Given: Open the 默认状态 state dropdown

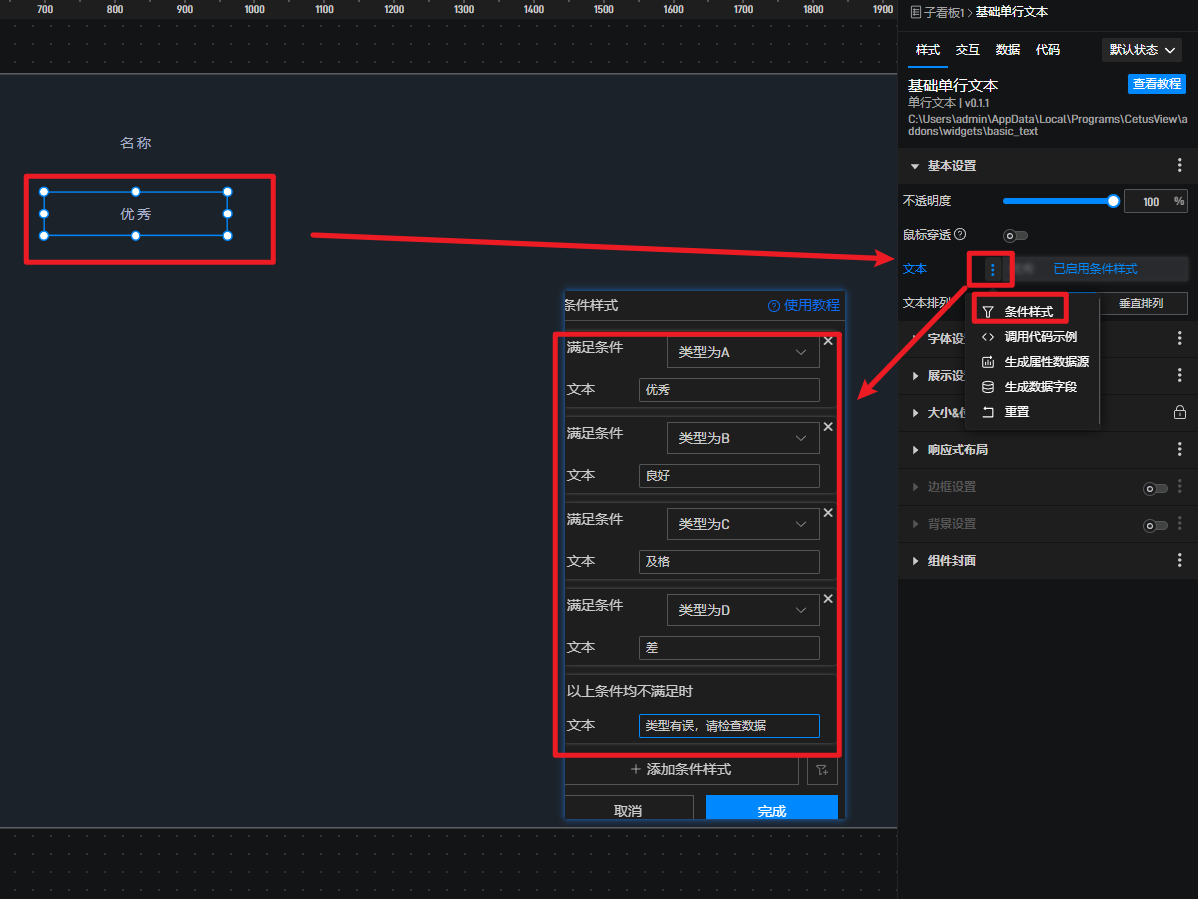Looking at the screenshot, I should [x=1141, y=50].
